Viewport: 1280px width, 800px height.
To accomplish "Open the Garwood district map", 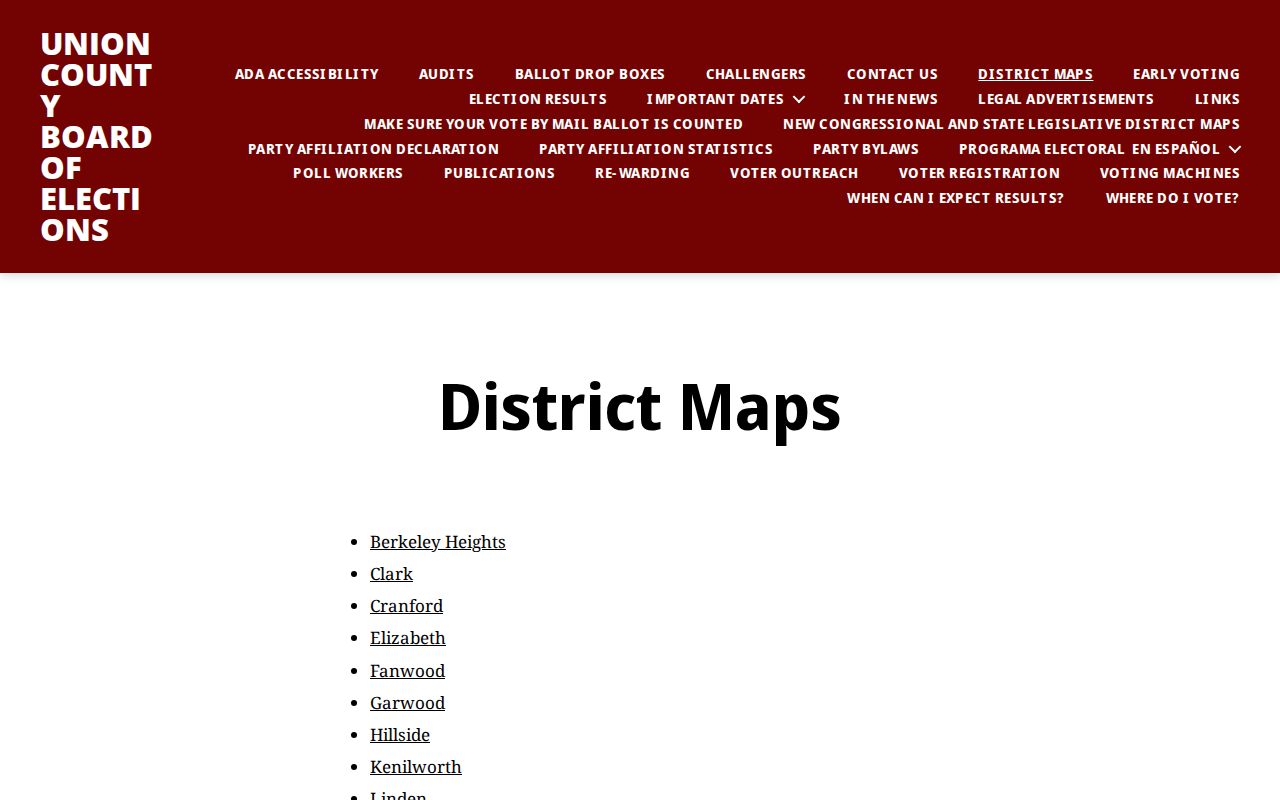I will [407, 703].
